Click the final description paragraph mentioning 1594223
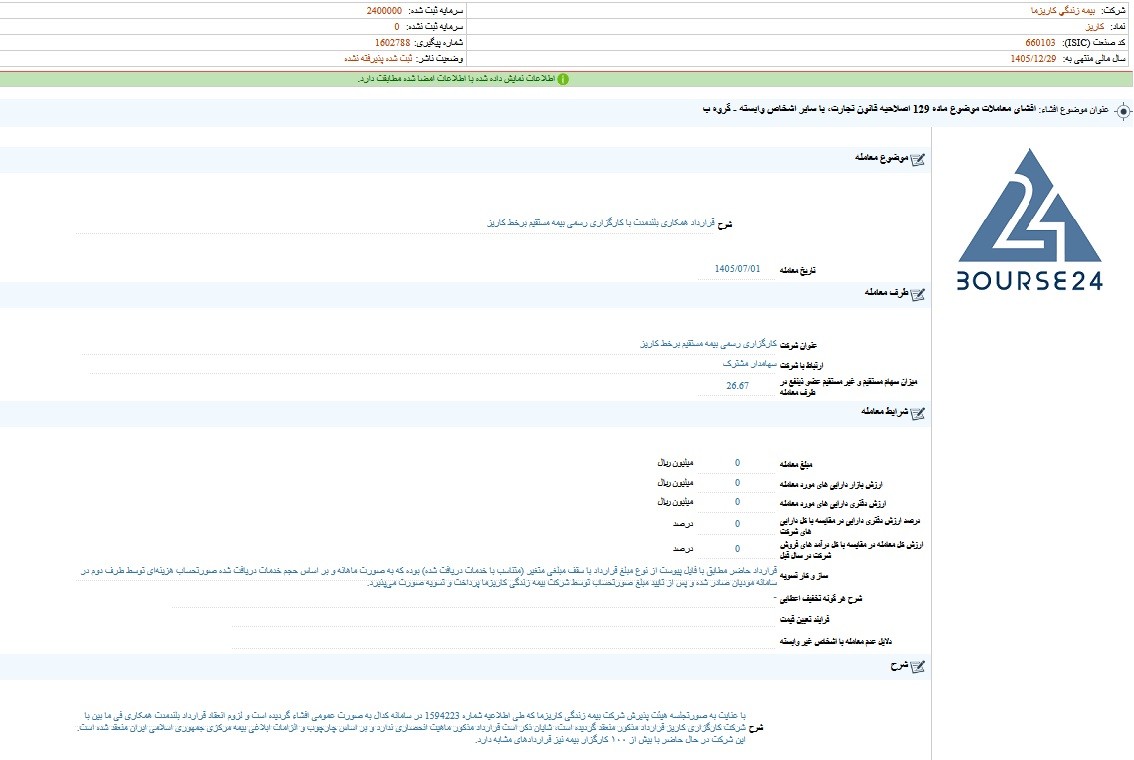Image resolution: width=1134 pixels, height=760 pixels. [412, 727]
